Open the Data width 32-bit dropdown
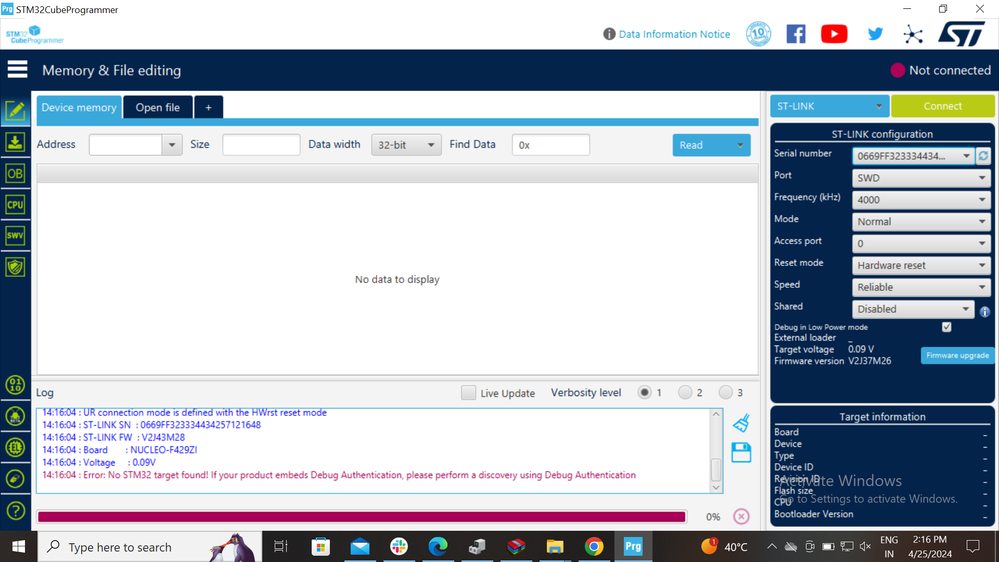This screenshot has width=999, height=562. (406, 145)
